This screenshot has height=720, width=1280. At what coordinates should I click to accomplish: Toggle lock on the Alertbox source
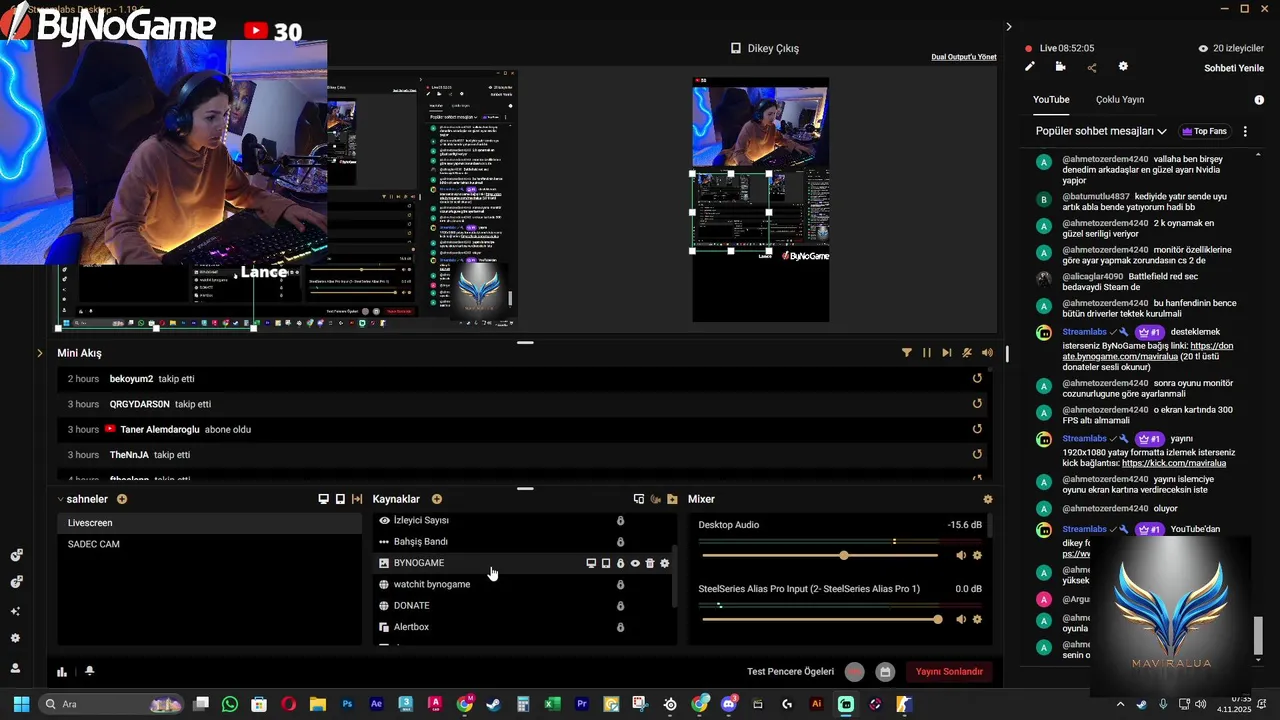tap(620, 627)
